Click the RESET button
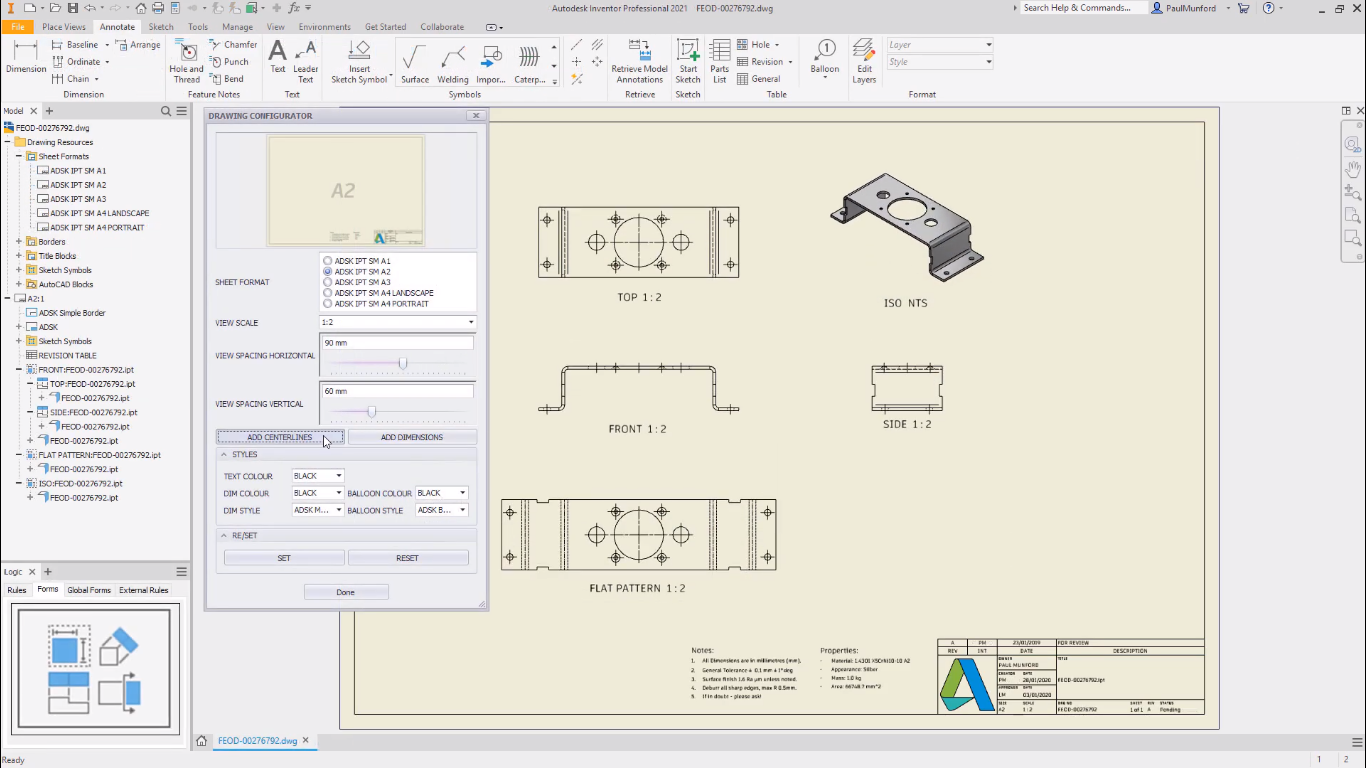 point(408,558)
